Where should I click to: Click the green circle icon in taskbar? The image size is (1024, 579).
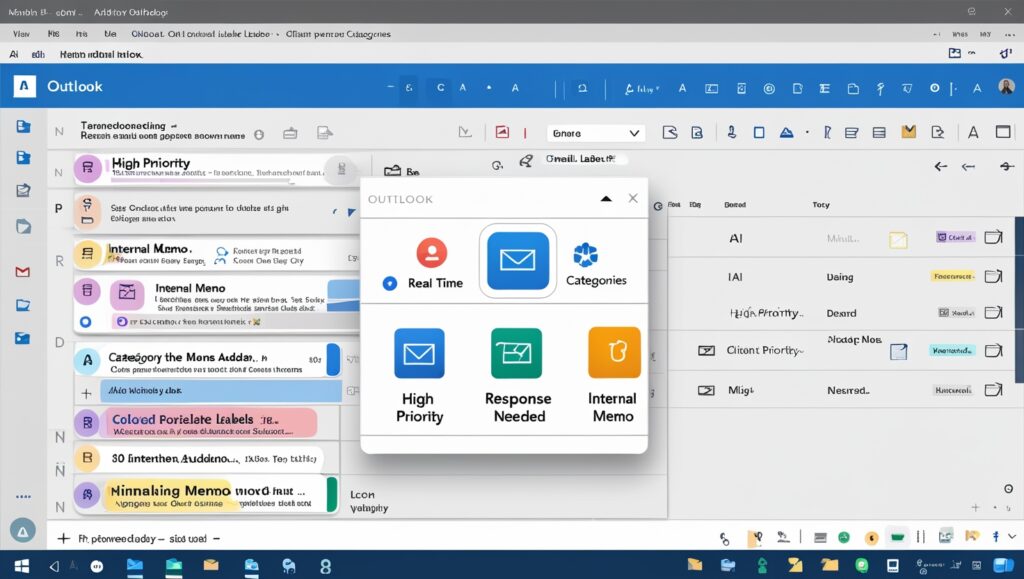pos(862,565)
